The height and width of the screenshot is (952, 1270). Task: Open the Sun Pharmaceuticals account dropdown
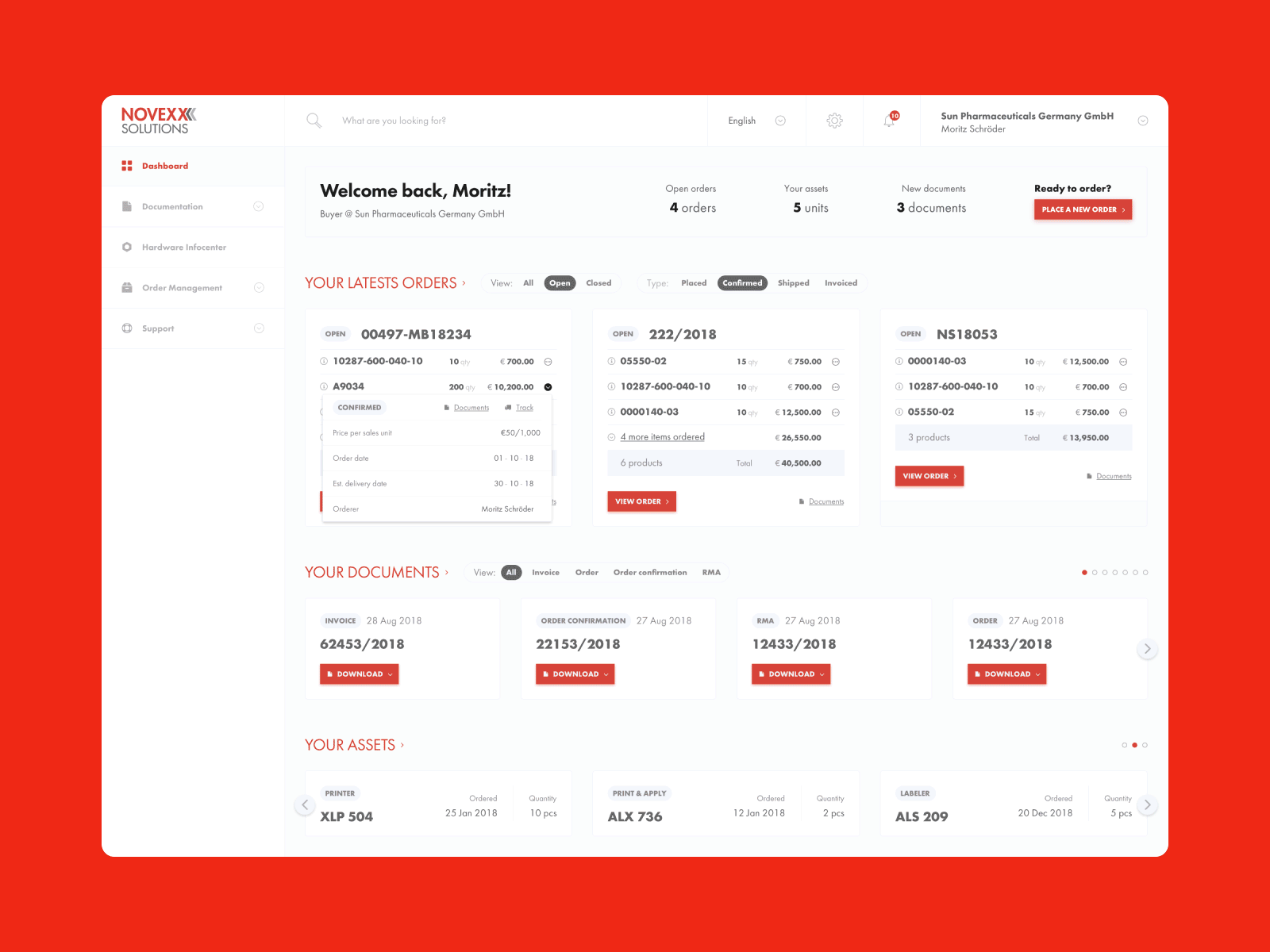click(1143, 121)
